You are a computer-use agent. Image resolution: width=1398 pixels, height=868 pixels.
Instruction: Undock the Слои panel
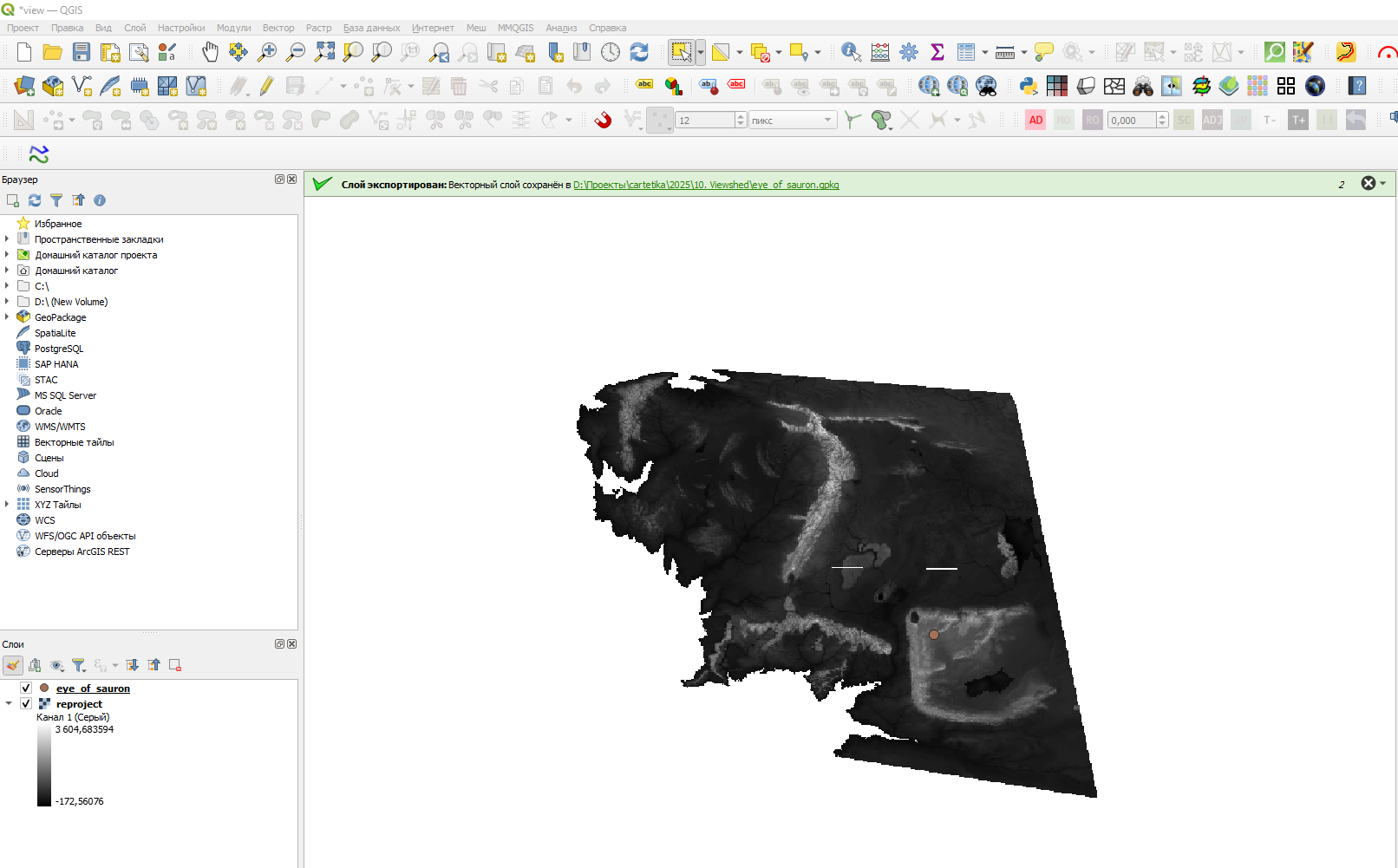[x=279, y=644]
